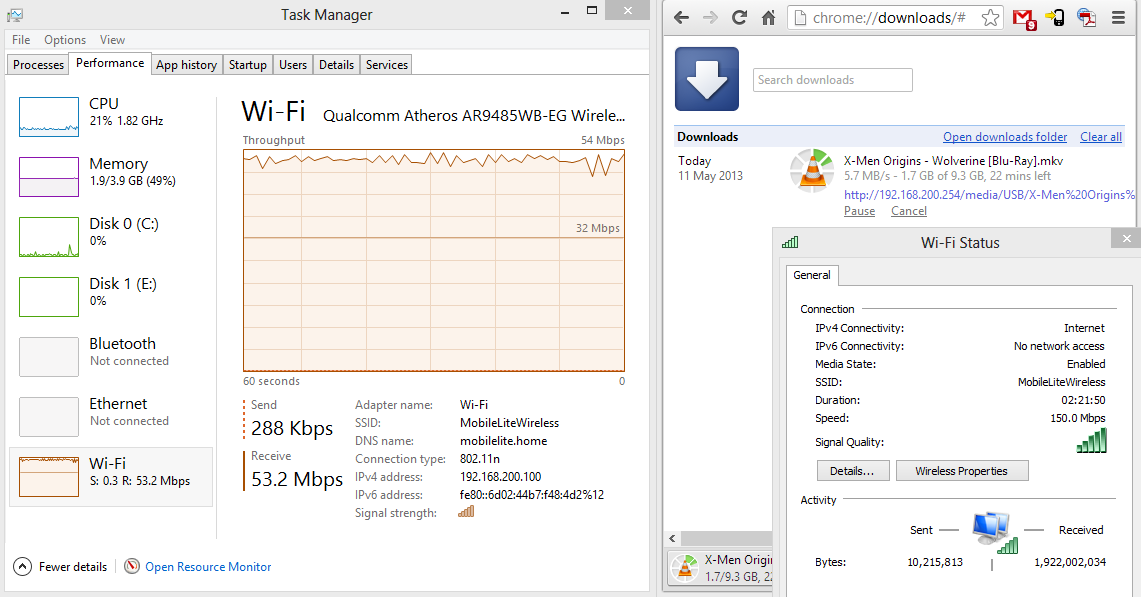Click the Open downloads folder link

pos(1004,137)
